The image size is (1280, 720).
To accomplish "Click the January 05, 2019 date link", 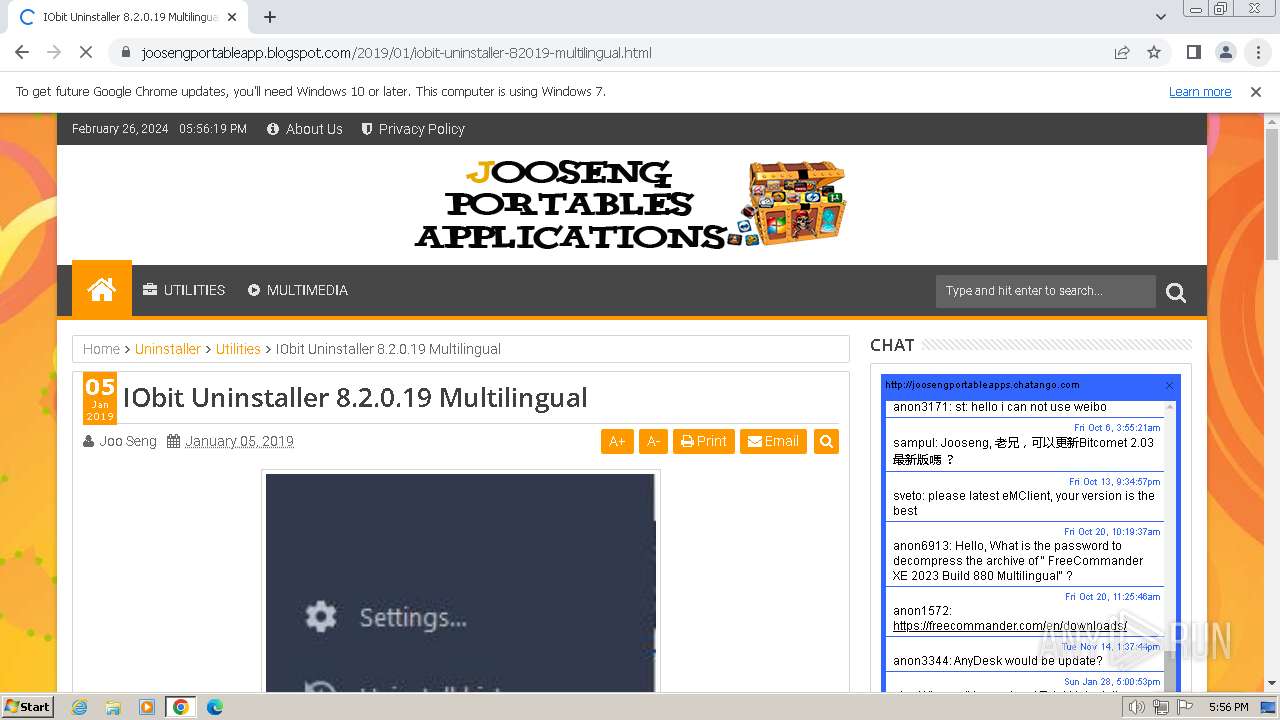I will tap(239, 441).
